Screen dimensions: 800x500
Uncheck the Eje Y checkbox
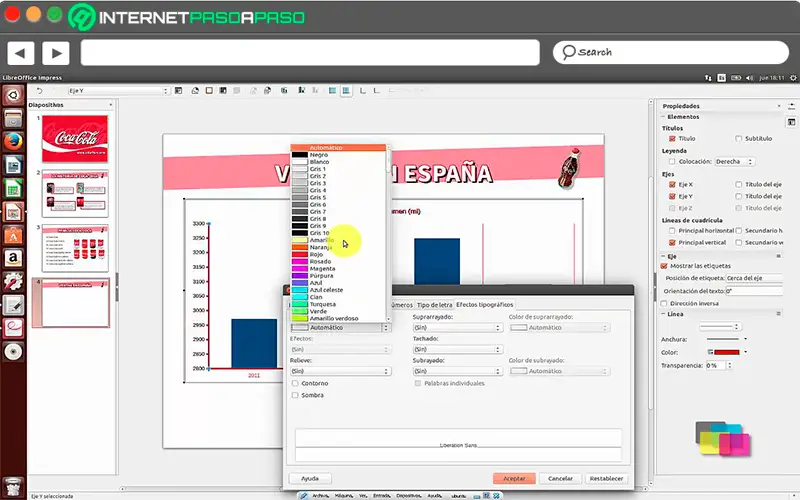pos(672,196)
